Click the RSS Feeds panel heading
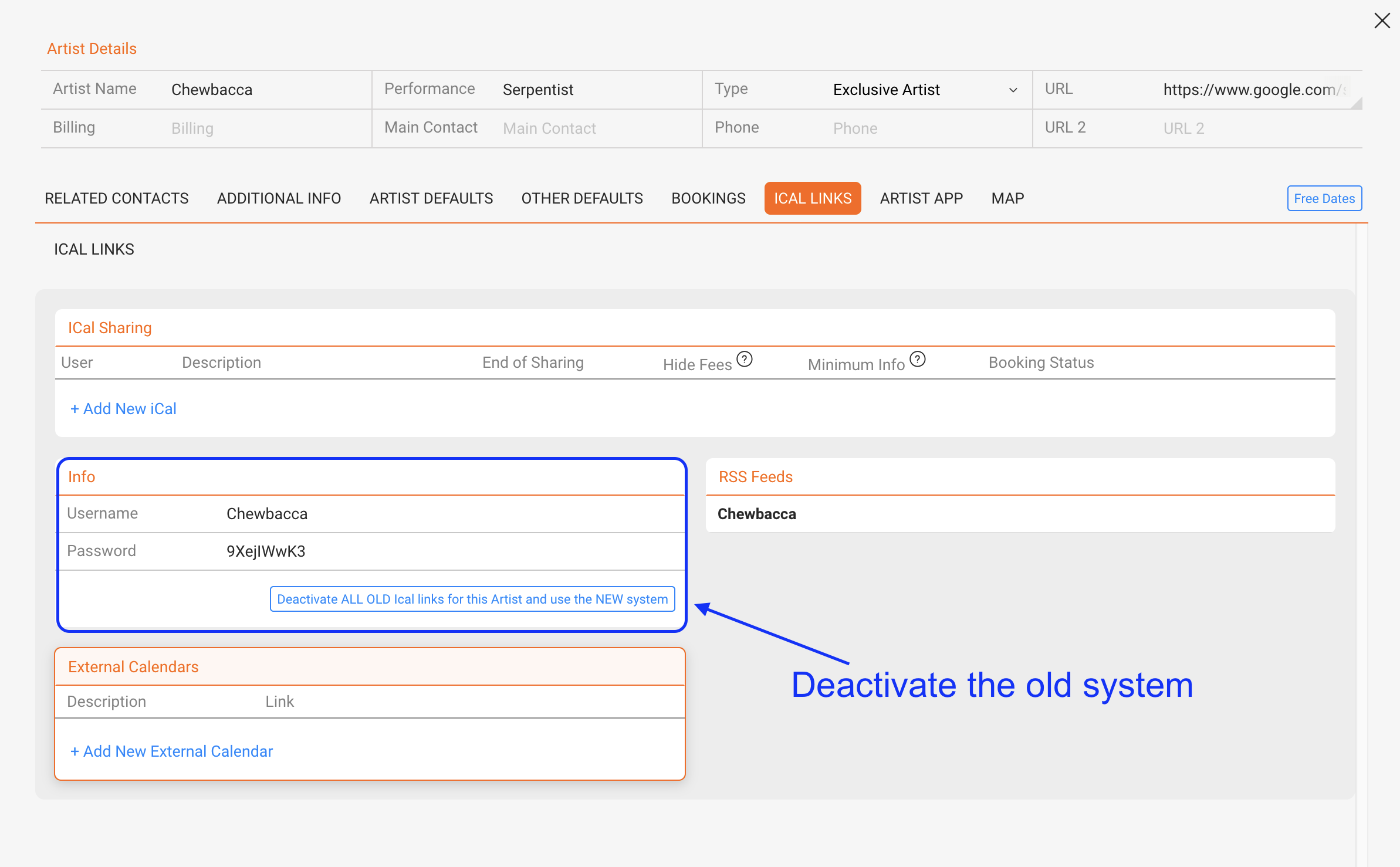This screenshot has width=1400, height=867. click(756, 477)
